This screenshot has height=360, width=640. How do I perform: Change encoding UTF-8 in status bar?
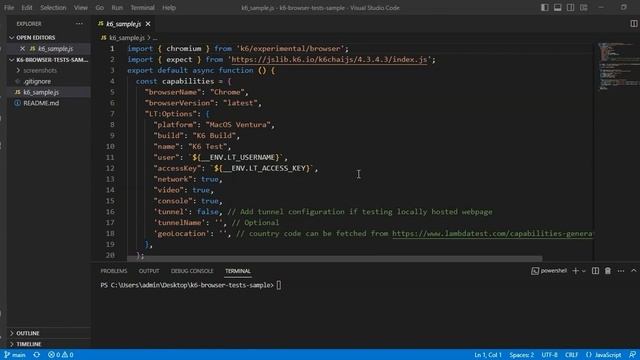(549, 355)
